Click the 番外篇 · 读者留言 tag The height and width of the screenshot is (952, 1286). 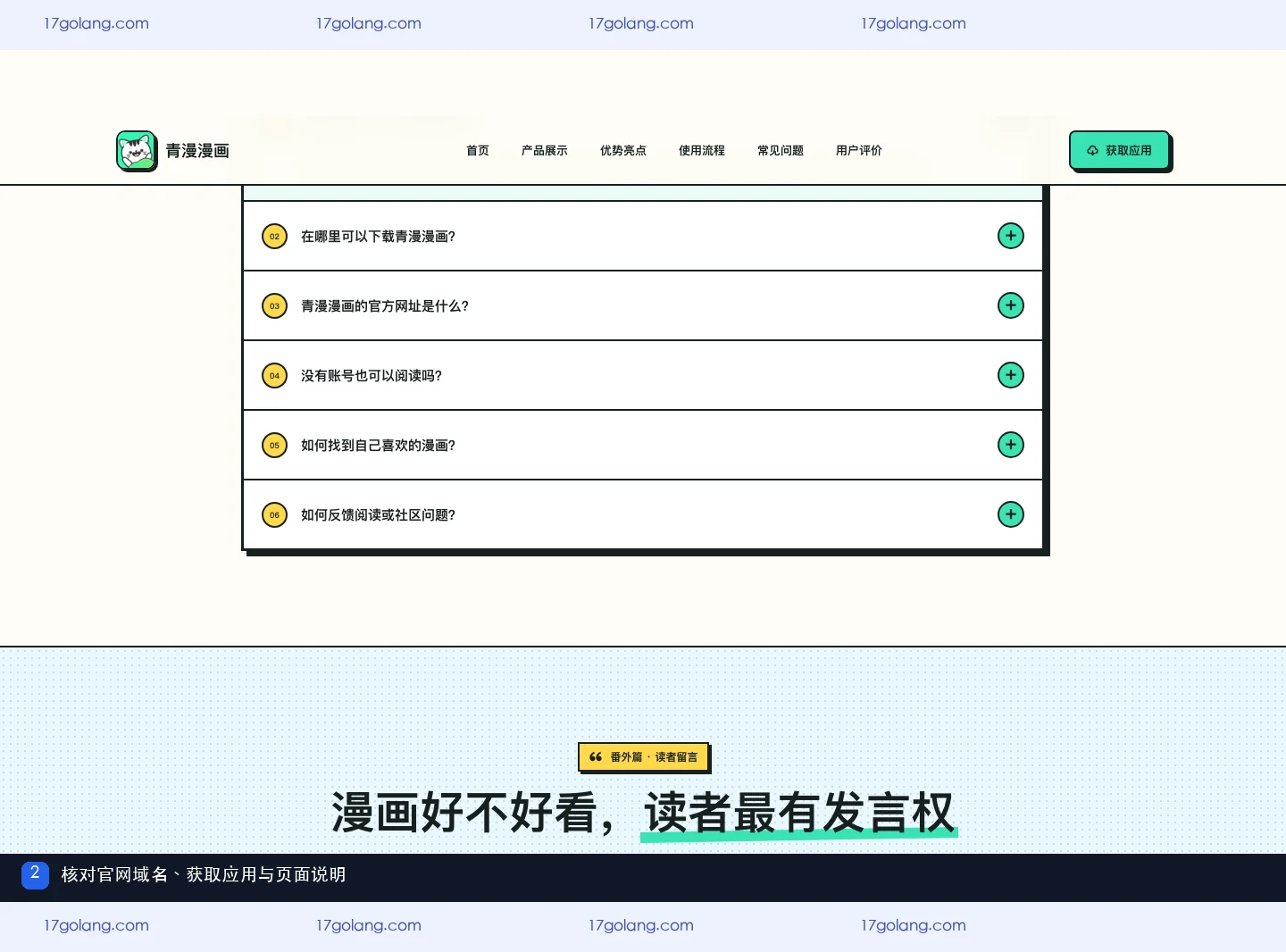point(643,756)
